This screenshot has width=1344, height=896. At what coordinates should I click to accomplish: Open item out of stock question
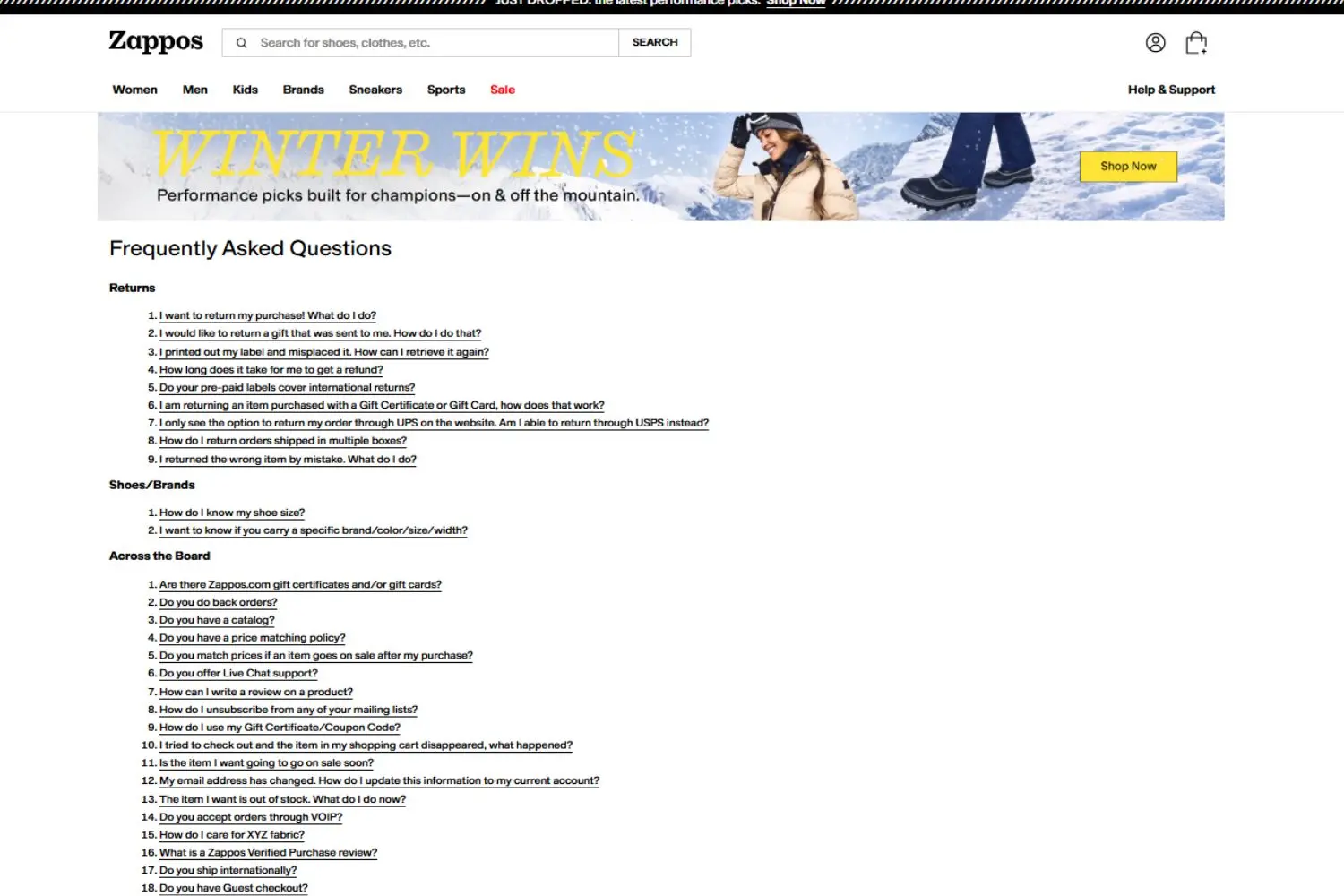pyautogui.click(x=282, y=799)
